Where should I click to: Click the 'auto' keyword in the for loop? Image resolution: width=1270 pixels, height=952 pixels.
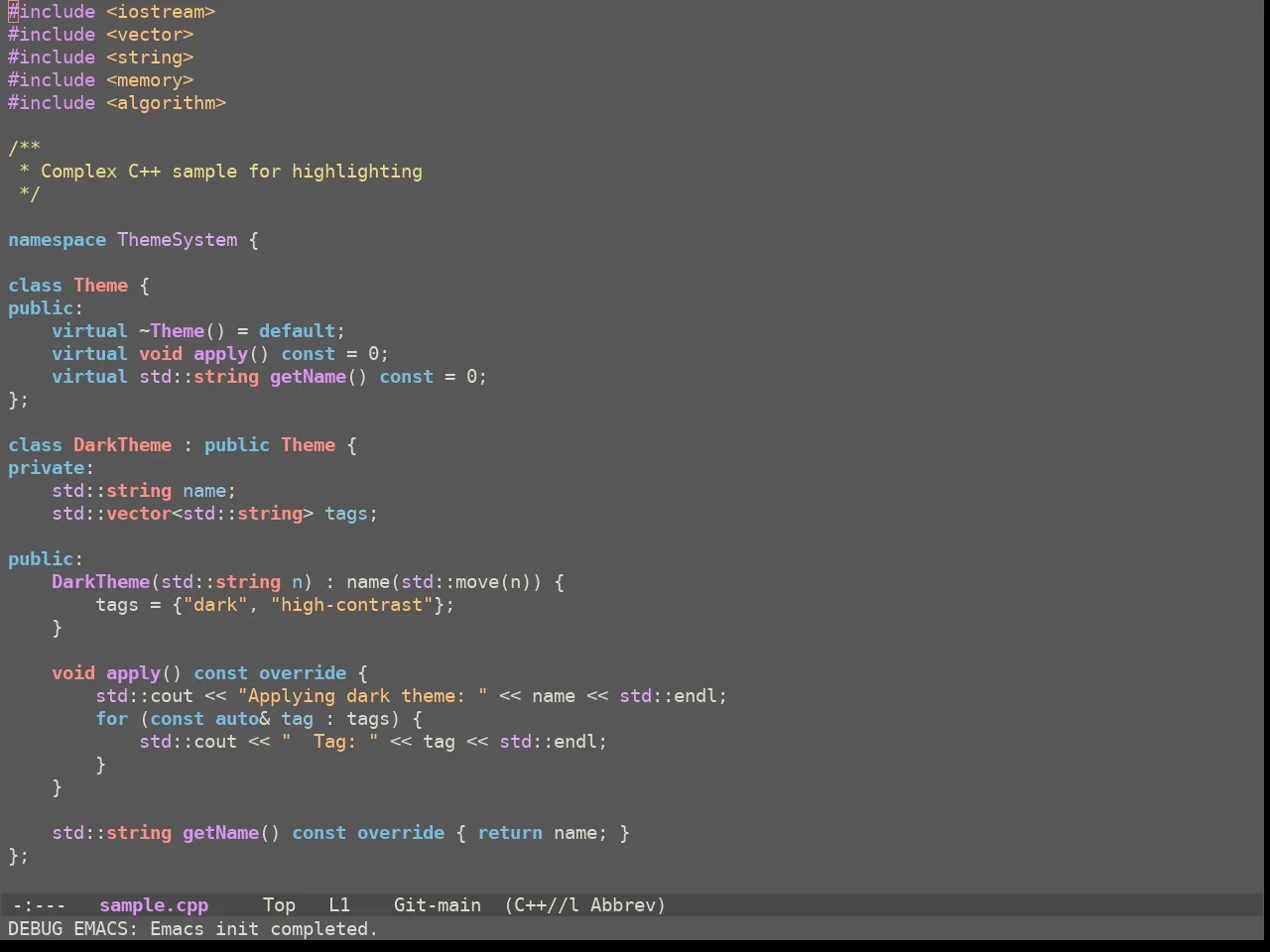(237, 719)
